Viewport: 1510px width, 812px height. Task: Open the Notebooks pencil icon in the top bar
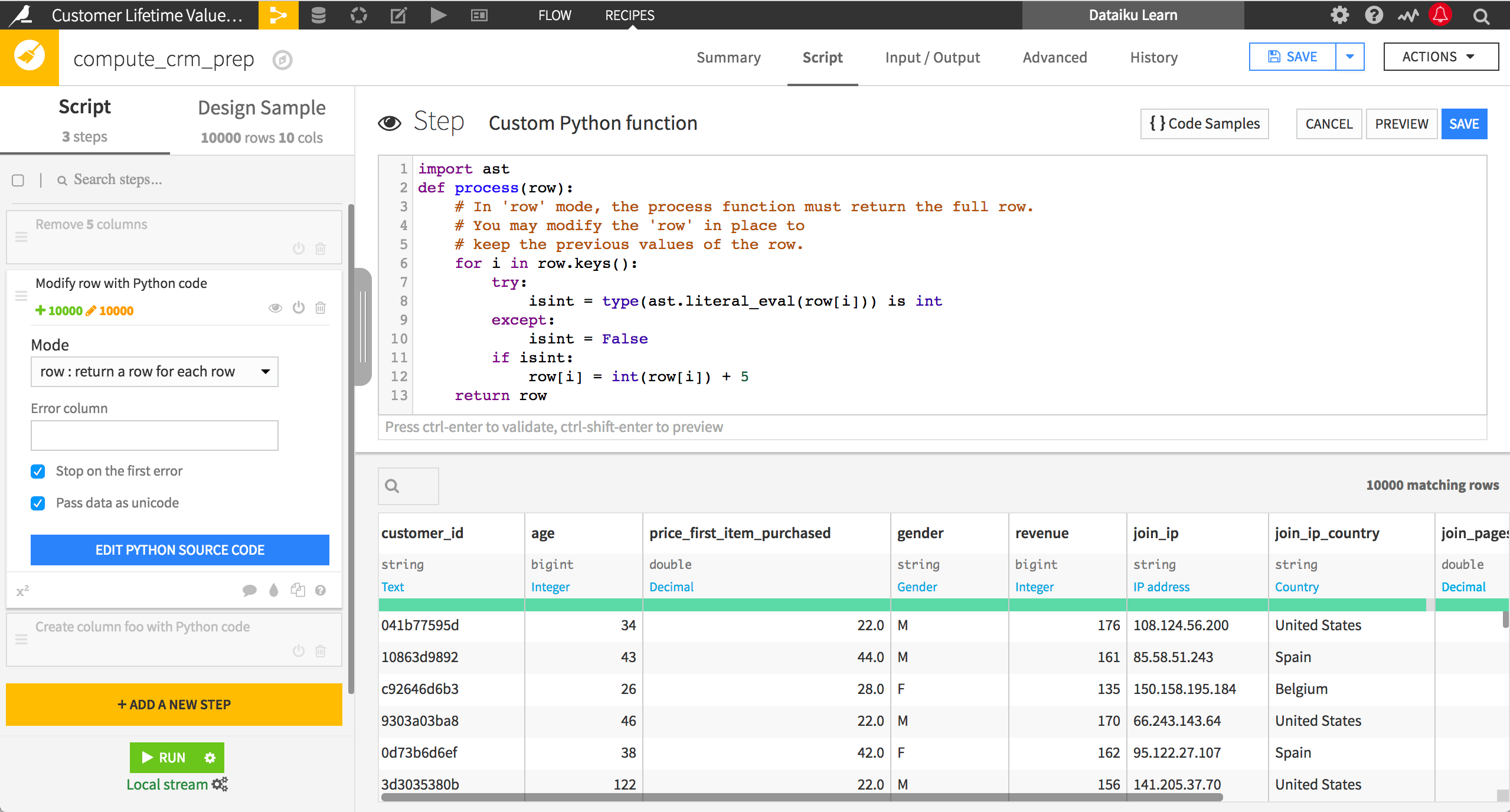coord(398,15)
